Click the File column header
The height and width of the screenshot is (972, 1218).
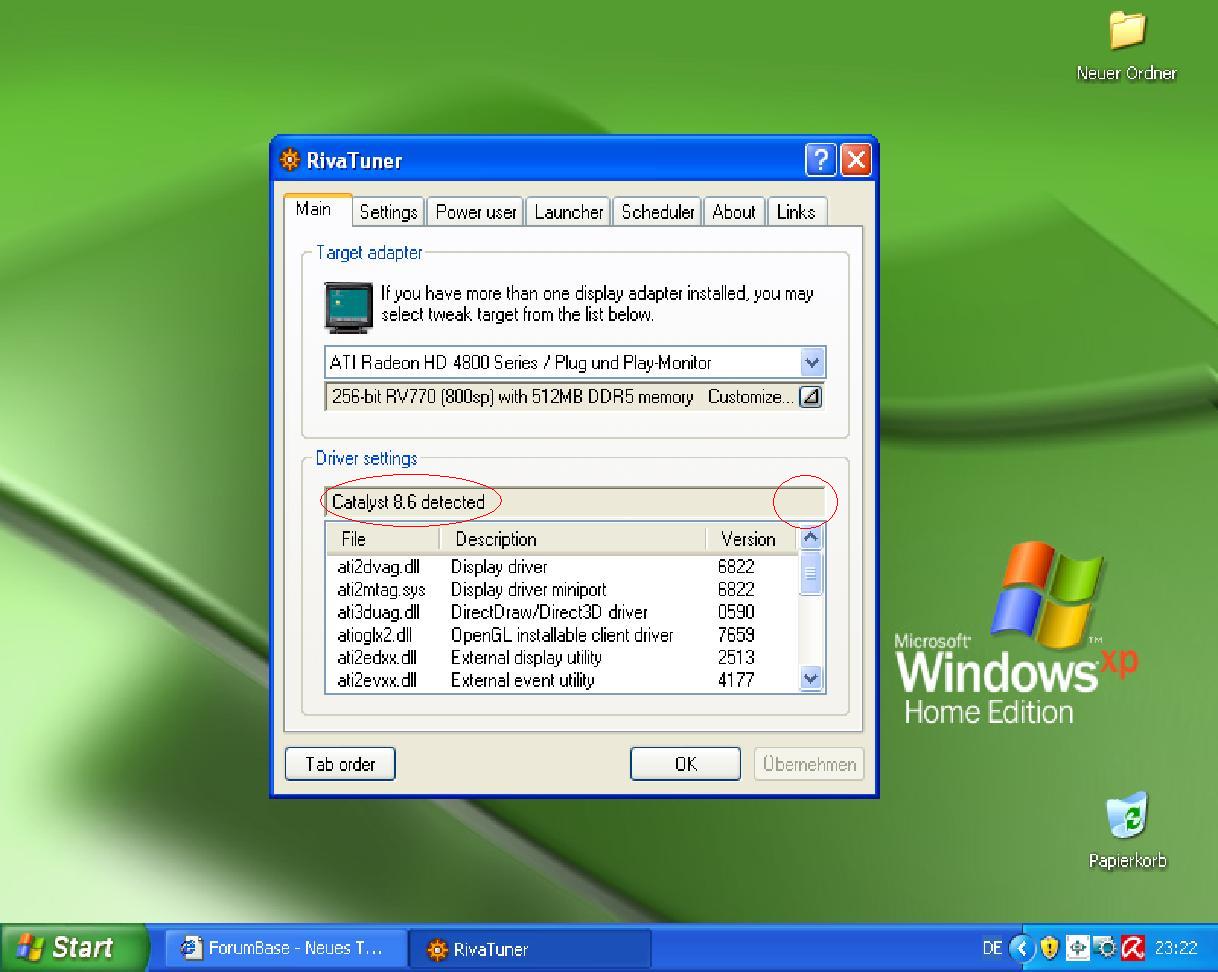tap(382, 539)
